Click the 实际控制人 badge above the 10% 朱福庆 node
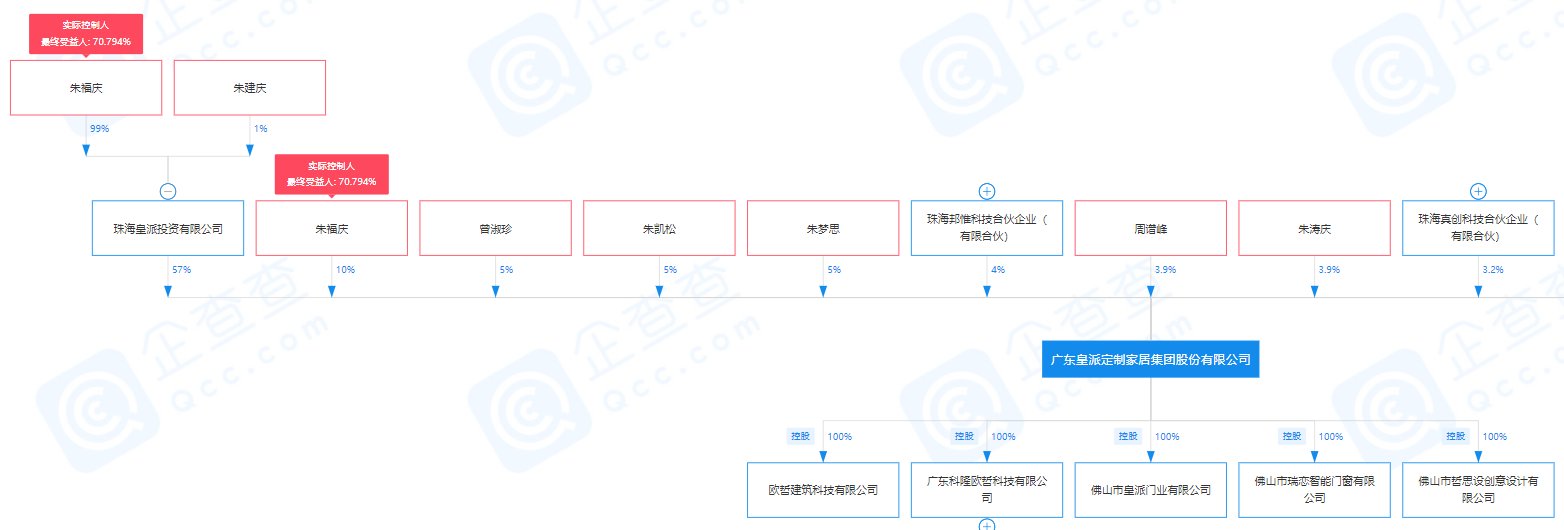1564x530 pixels. tap(332, 173)
